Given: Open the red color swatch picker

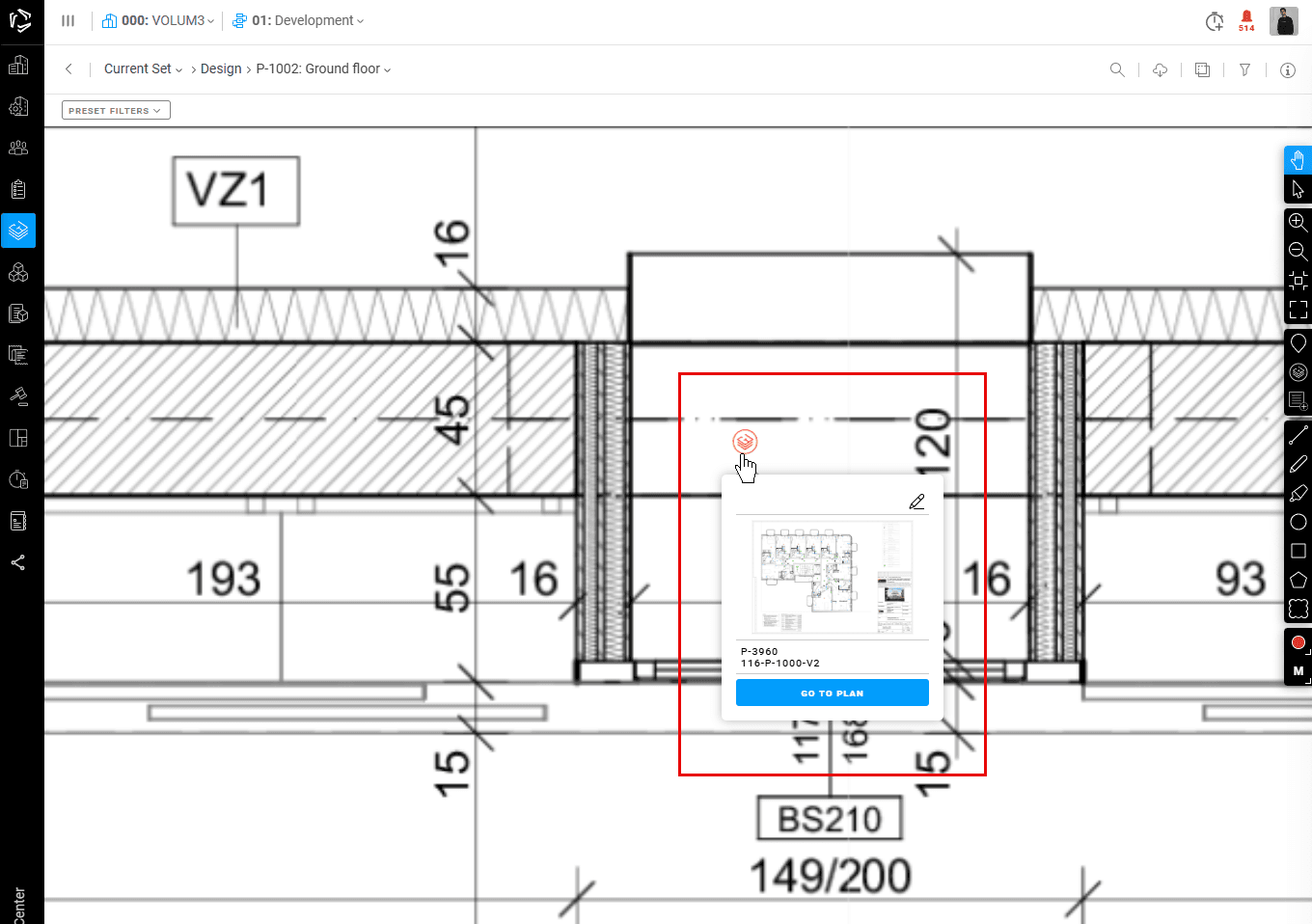Looking at the screenshot, I should click(1298, 642).
